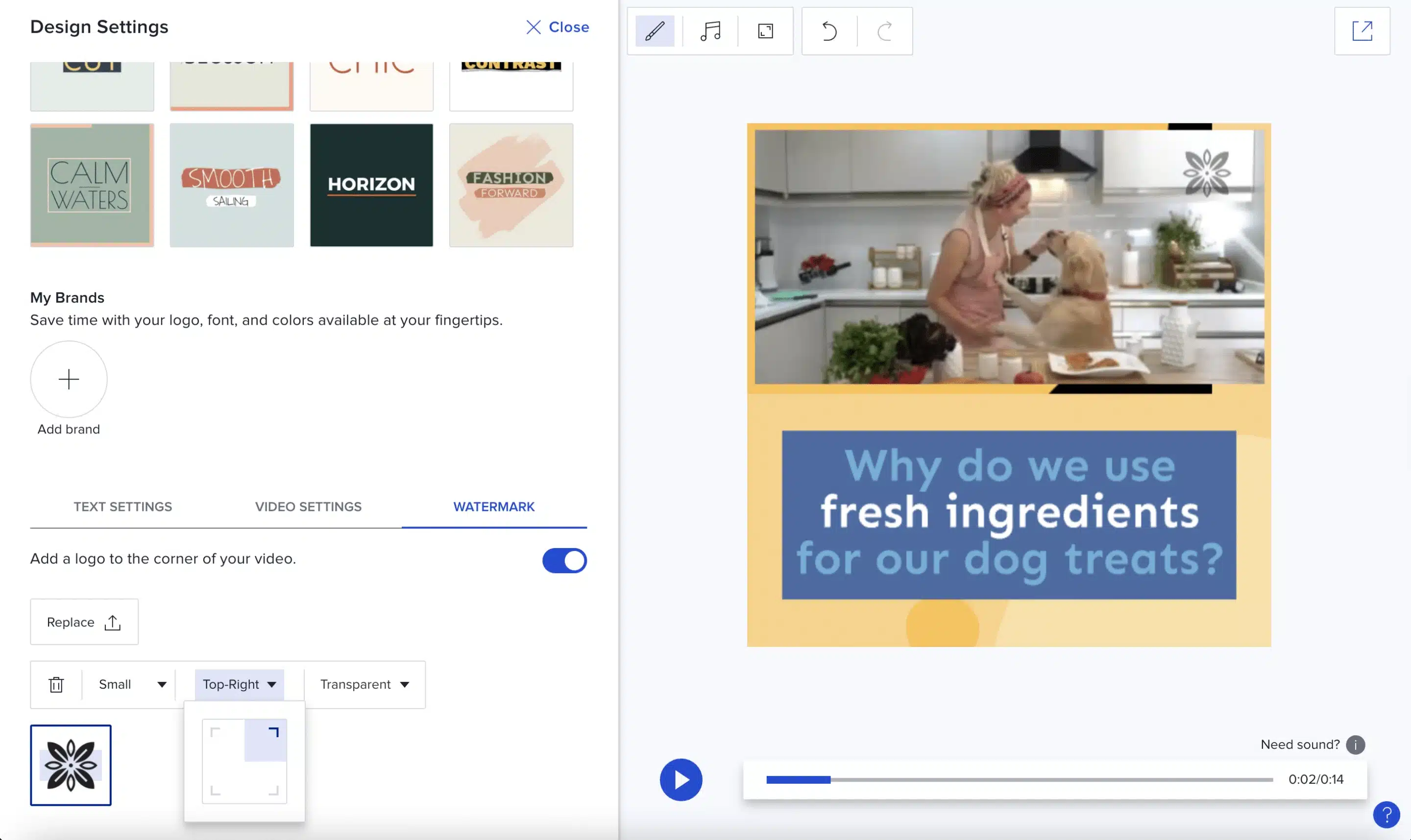Click the Replace logo button
The image size is (1411, 840).
pos(84,622)
